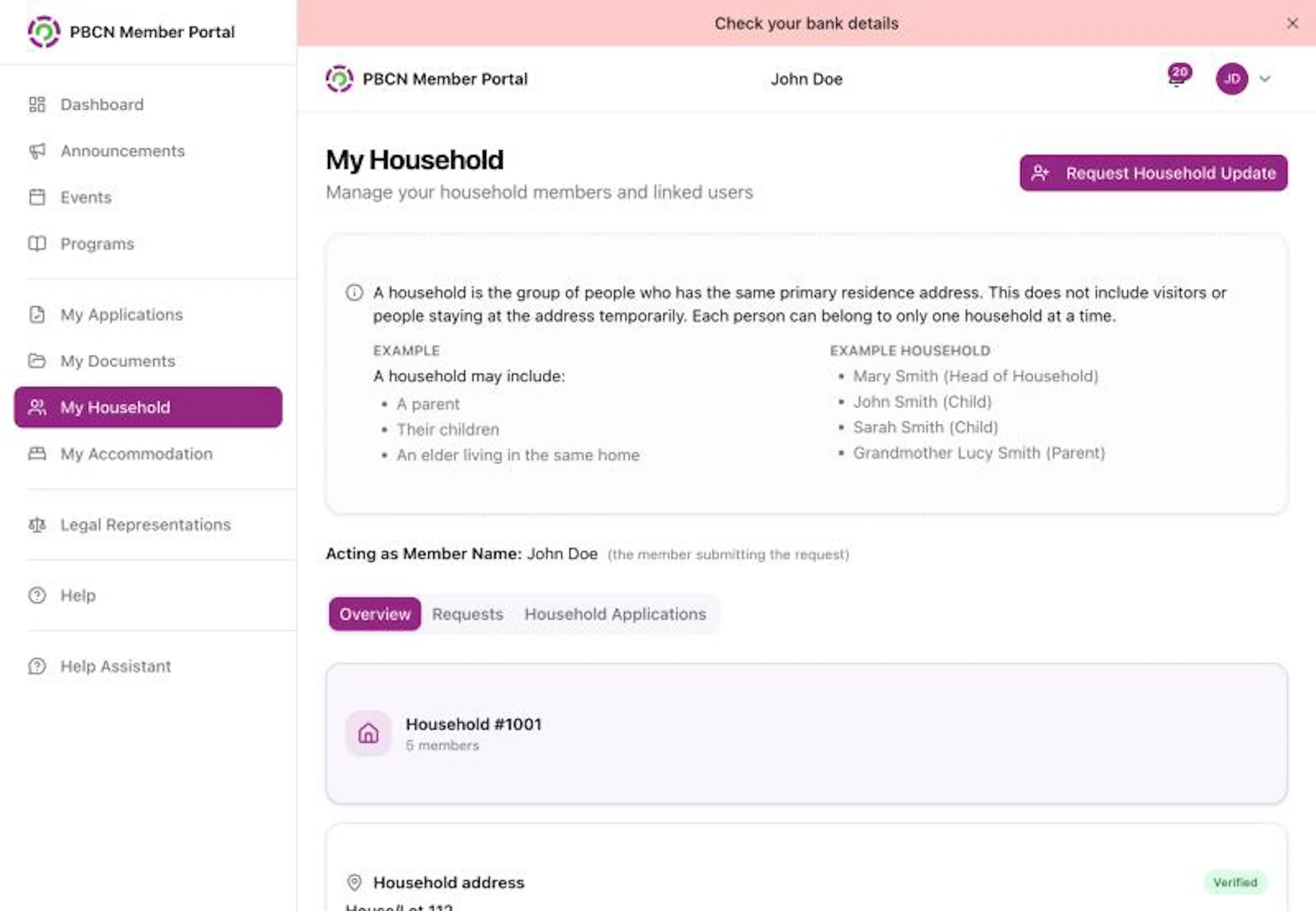The width and height of the screenshot is (1316, 911).
Task: Click 'Mary Smith (Head of Household)' entry
Action: click(x=975, y=376)
